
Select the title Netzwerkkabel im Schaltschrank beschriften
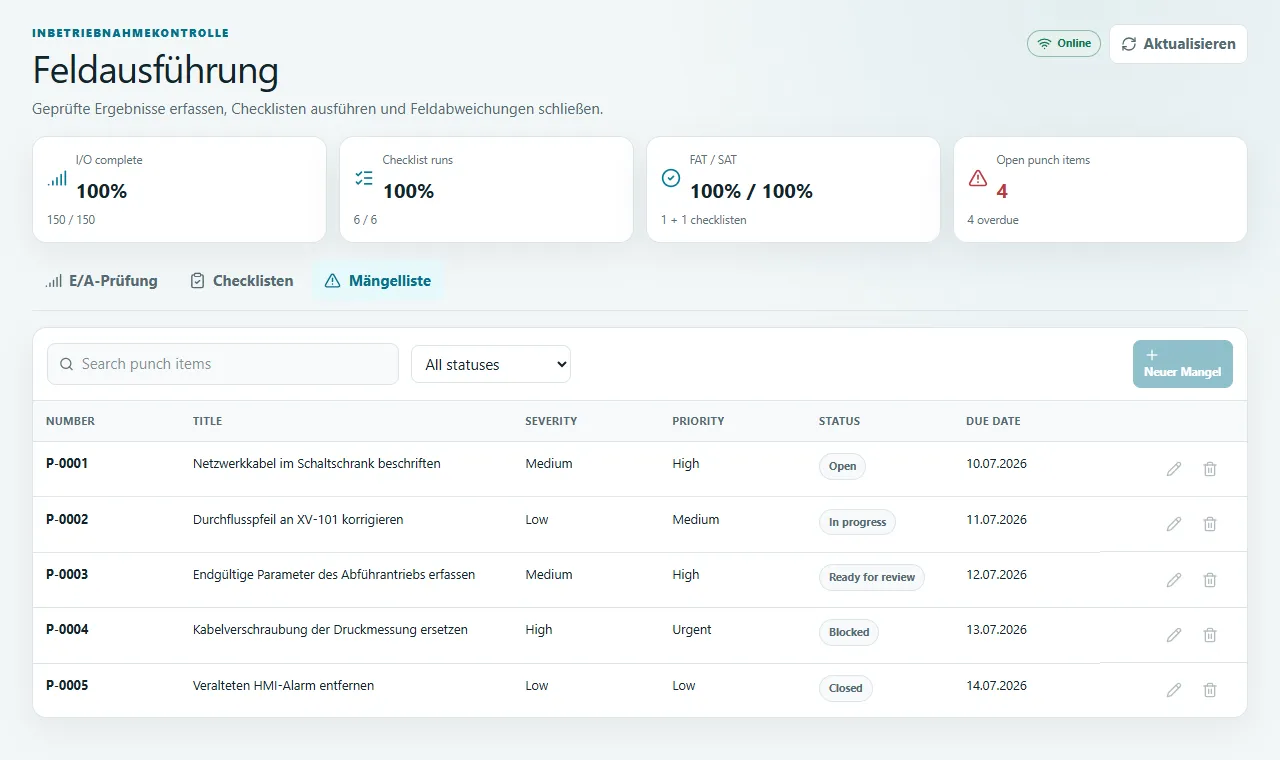pyautogui.click(x=316, y=464)
